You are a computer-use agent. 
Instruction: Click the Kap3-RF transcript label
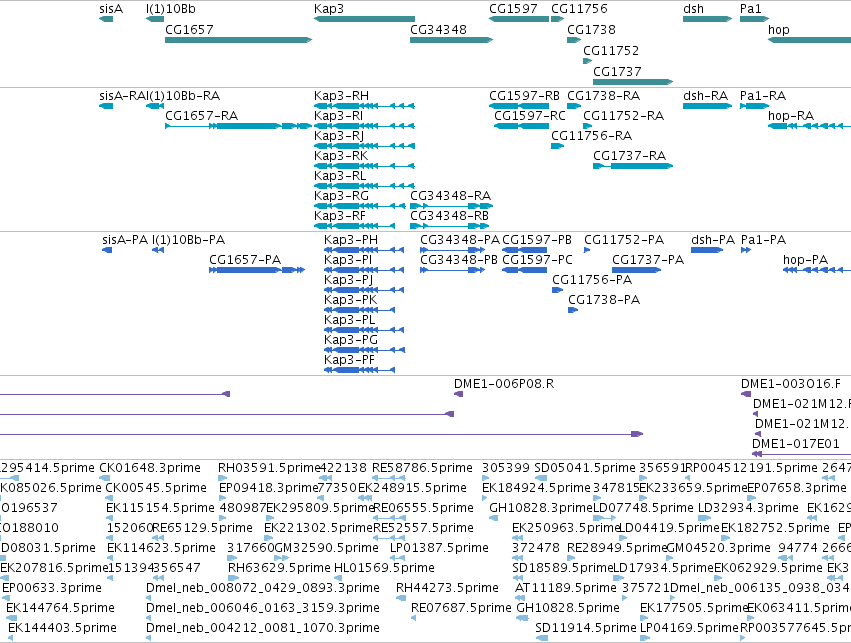[x=340, y=215]
